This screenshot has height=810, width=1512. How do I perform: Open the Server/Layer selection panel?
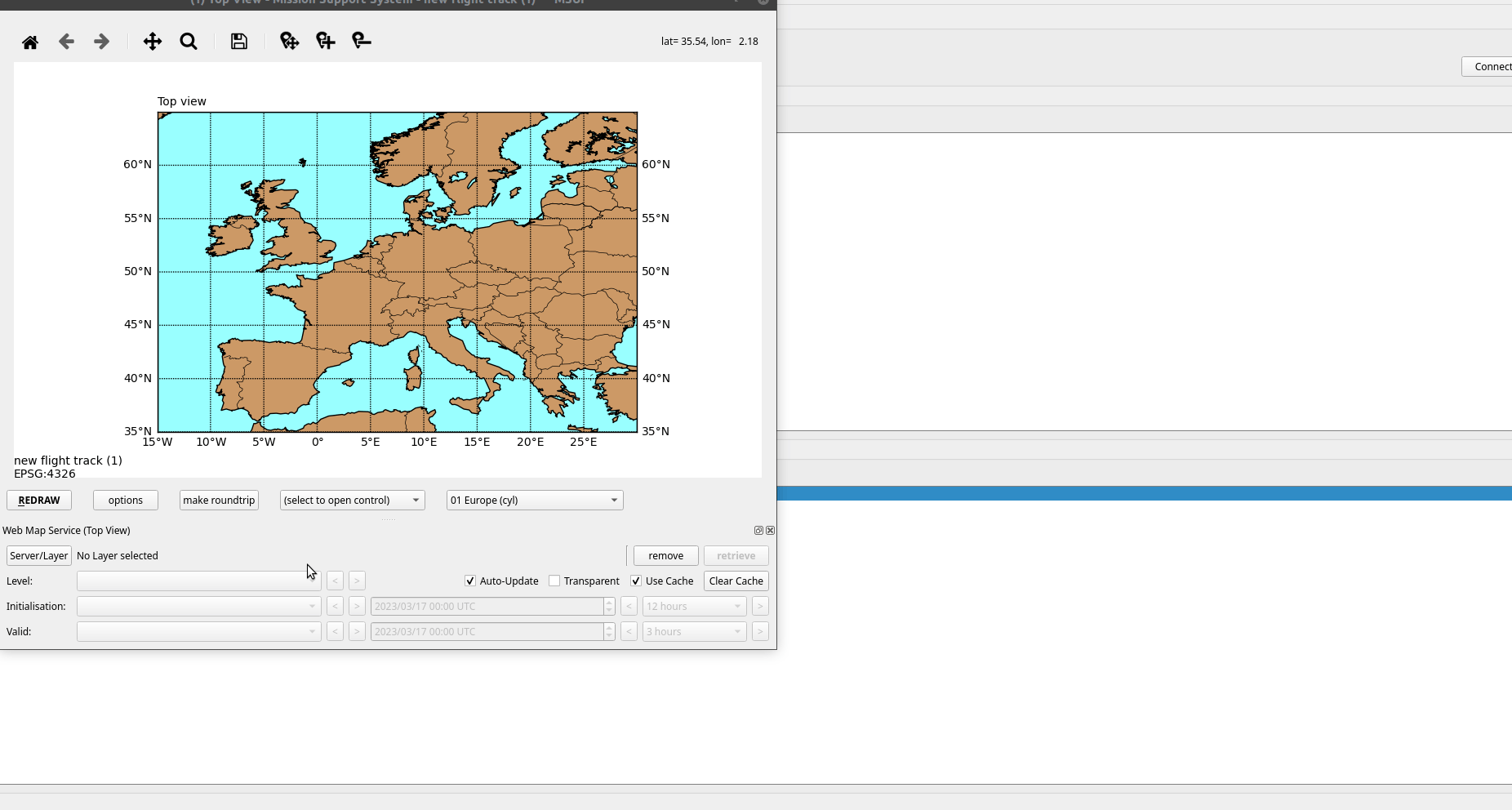point(38,555)
